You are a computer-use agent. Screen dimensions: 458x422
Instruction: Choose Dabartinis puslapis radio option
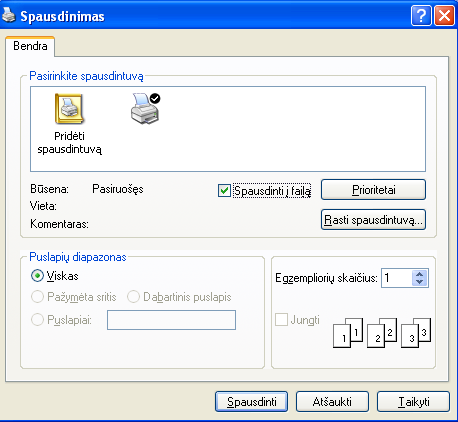tap(133, 297)
